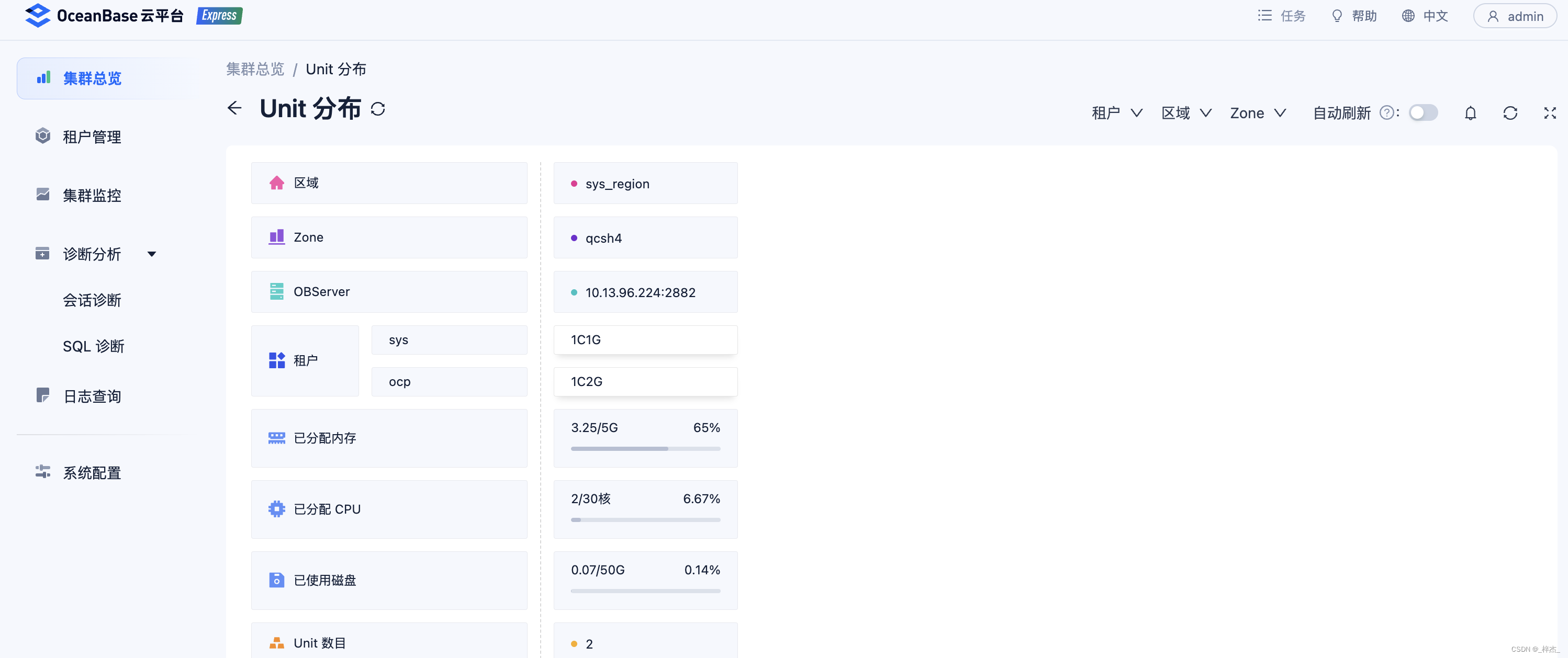Go to 集群监控 in the sidebar
The height and width of the screenshot is (658, 1568).
pyautogui.click(x=92, y=195)
